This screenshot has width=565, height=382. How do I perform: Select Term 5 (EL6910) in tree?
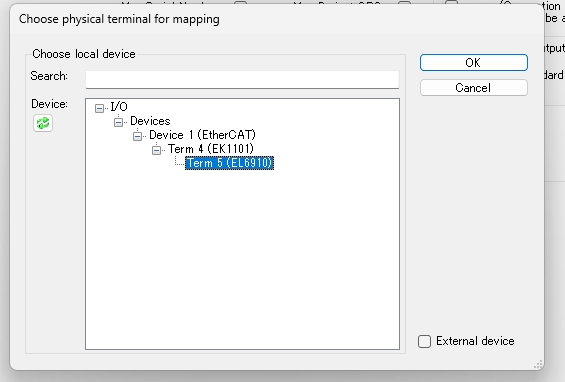coord(230,163)
